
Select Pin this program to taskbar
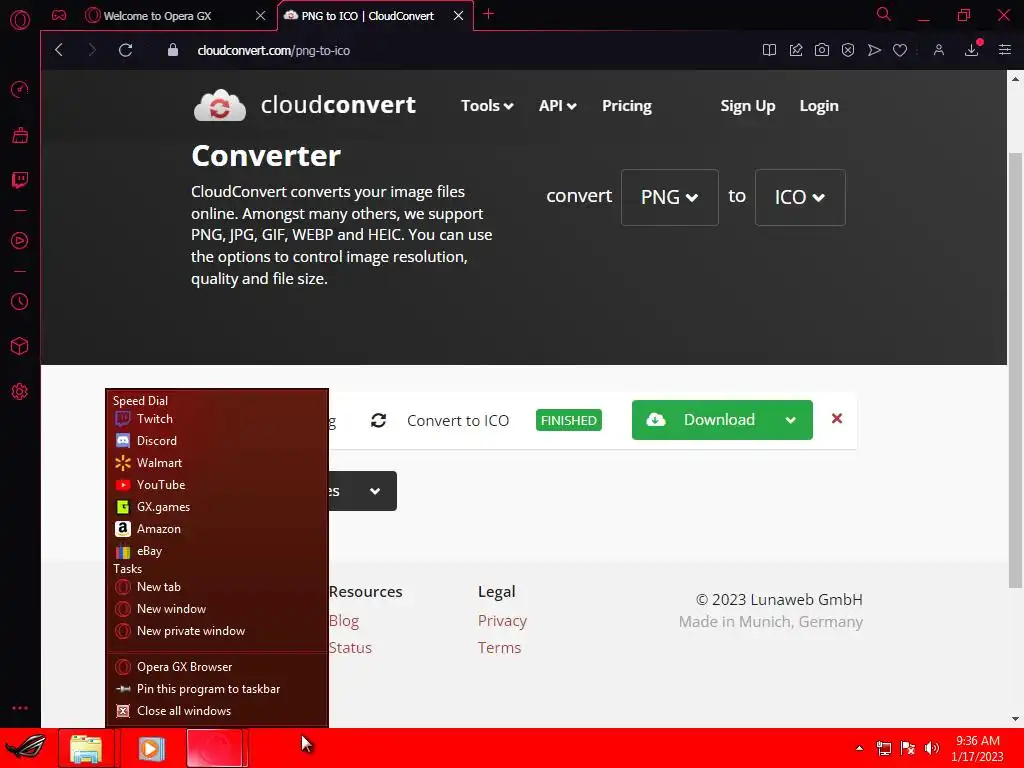217,689
